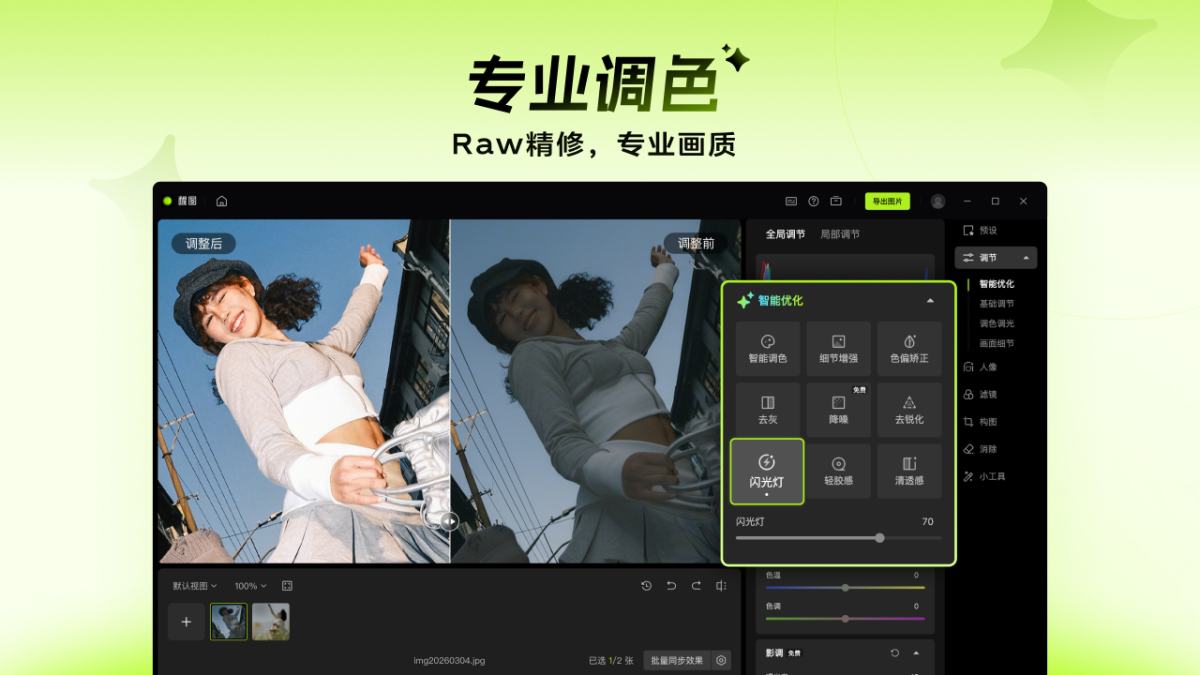Viewport: 1200px width, 675px height.
Task: Open the help question mark icon
Action: pos(814,201)
